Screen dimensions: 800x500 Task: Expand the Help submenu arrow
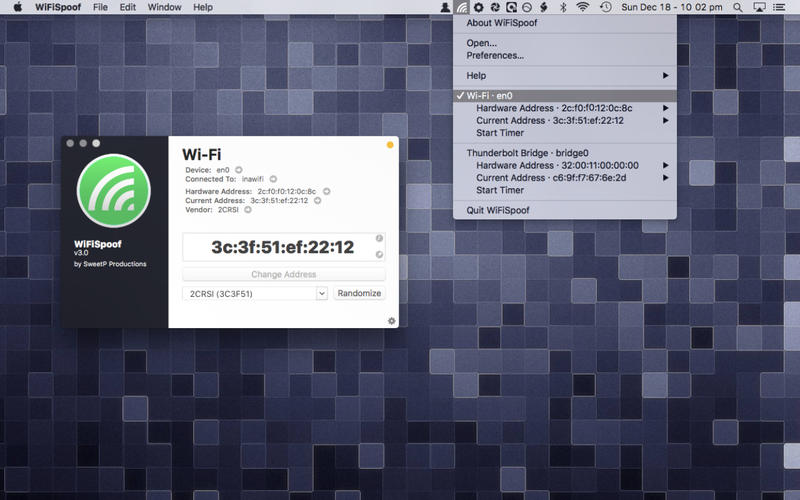(665, 76)
